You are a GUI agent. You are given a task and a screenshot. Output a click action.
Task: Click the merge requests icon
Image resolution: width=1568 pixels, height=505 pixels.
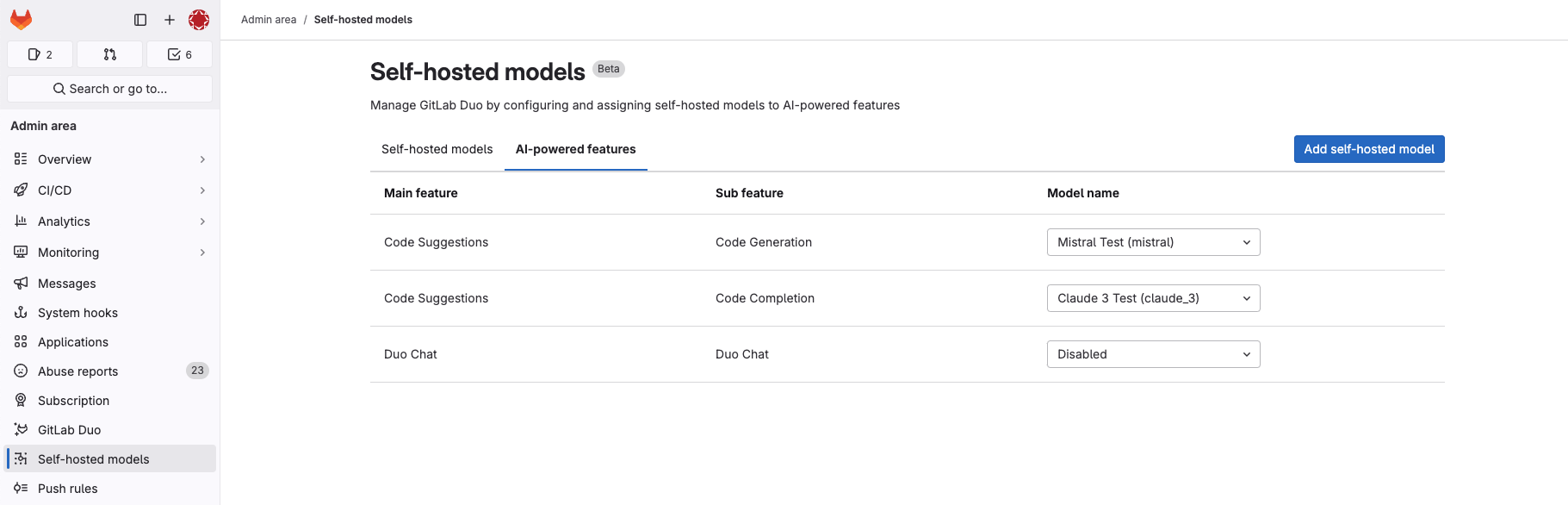pyautogui.click(x=109, y=53)
